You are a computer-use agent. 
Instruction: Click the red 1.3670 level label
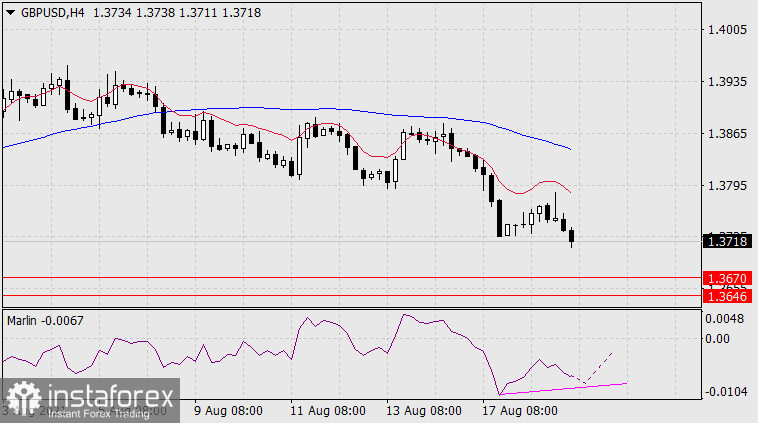point(726,278)
